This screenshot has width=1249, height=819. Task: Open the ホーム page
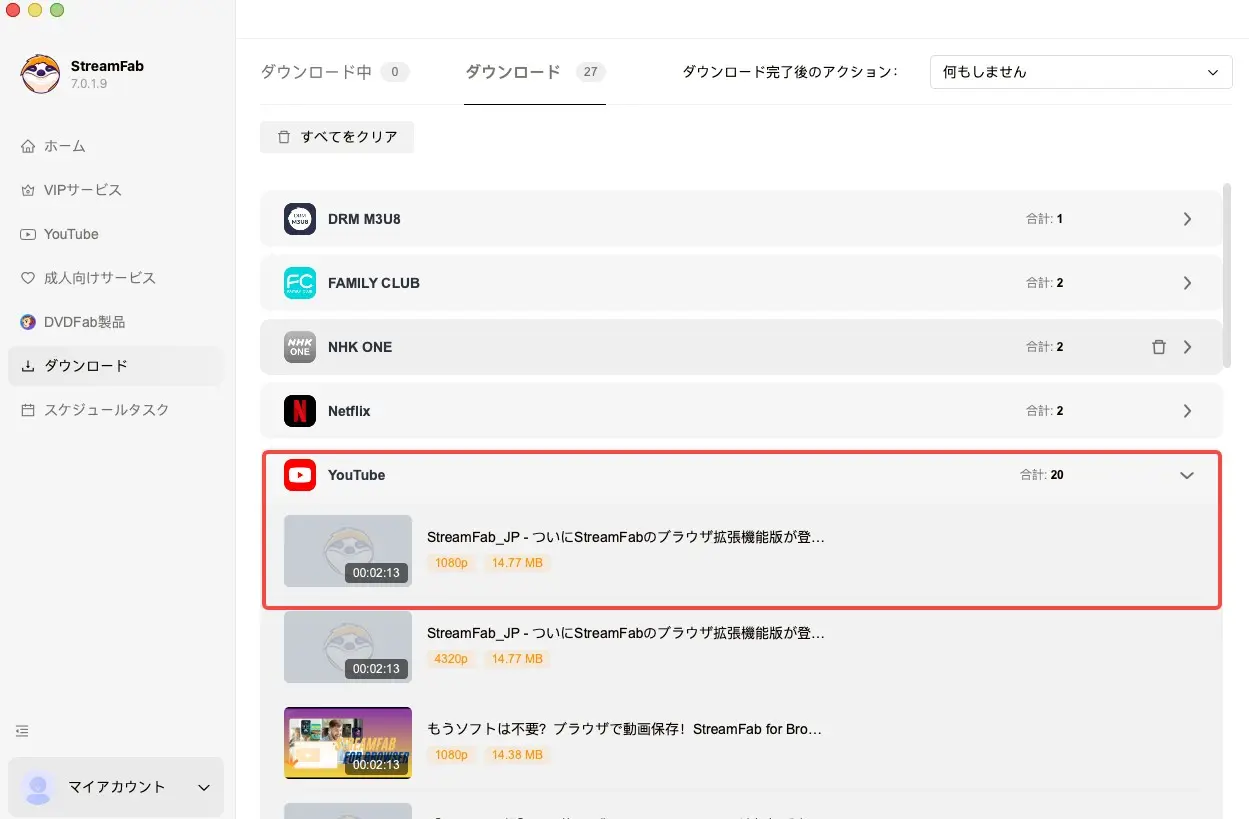116,146
